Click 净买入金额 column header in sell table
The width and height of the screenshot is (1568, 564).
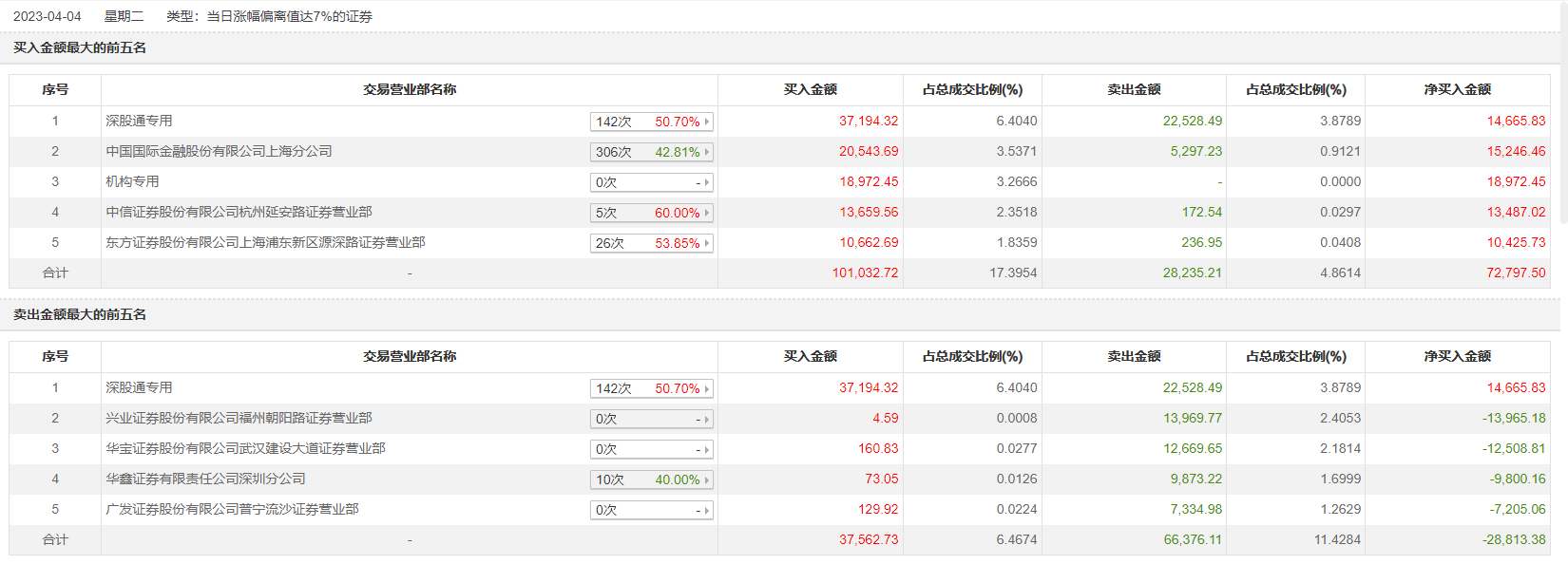click(x=1457, y=356)
